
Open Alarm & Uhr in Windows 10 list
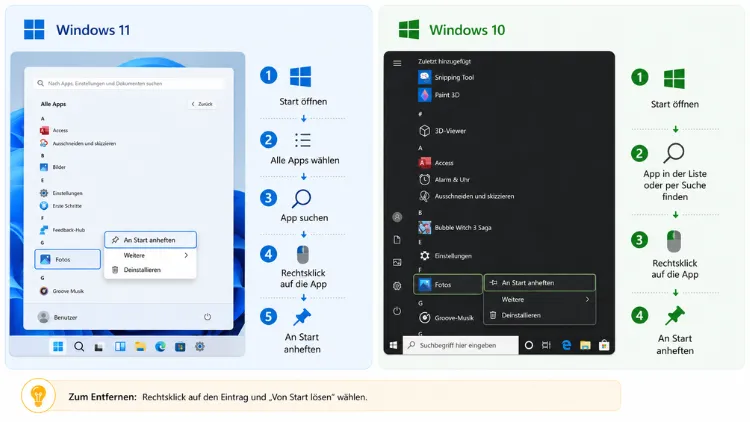tap(444, 179)
